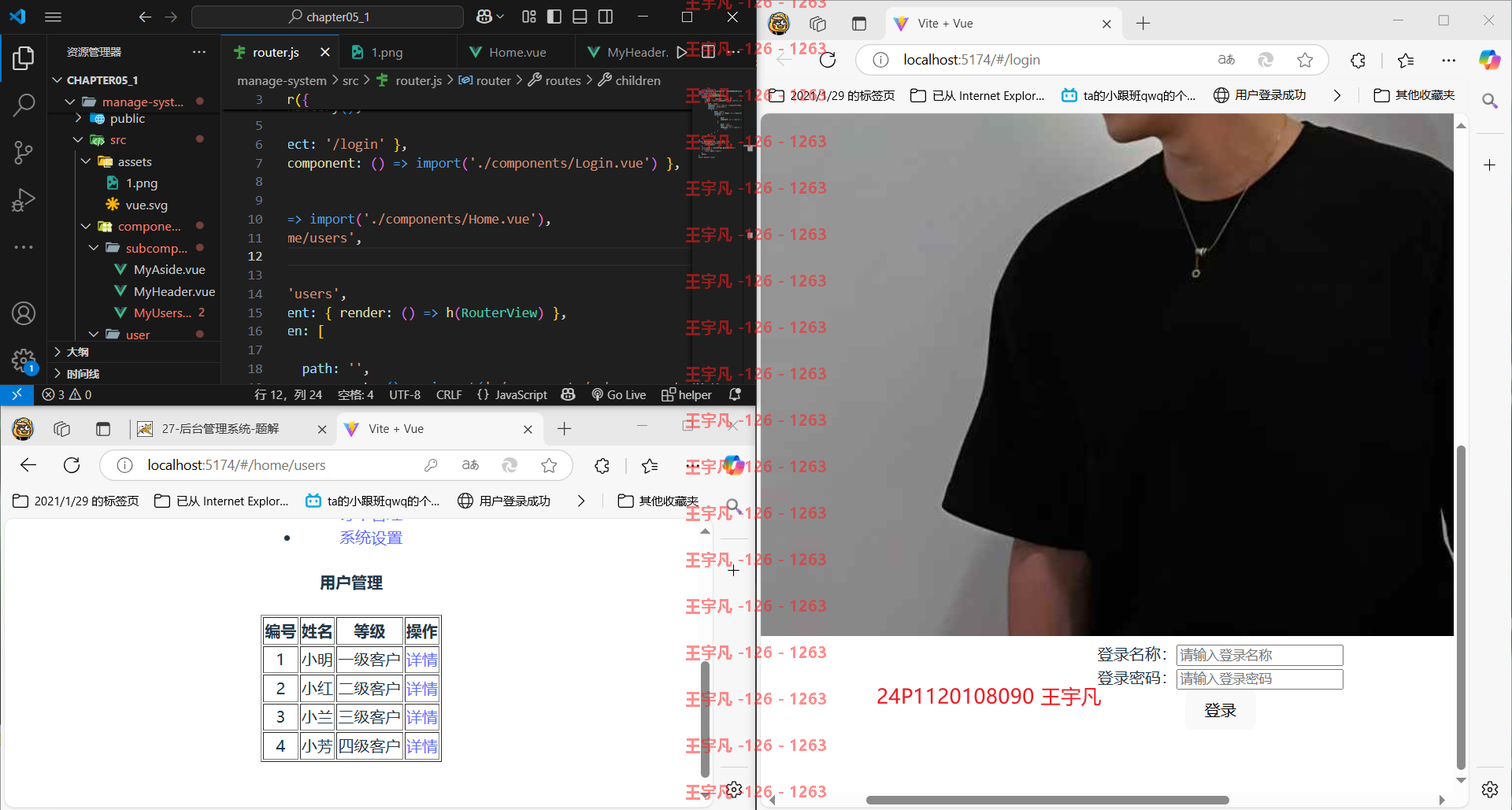The height and width of the screenshot is (810, 1512).
Task: Toggle secondary side bar layout icon
Action: [x=606, y=17]
